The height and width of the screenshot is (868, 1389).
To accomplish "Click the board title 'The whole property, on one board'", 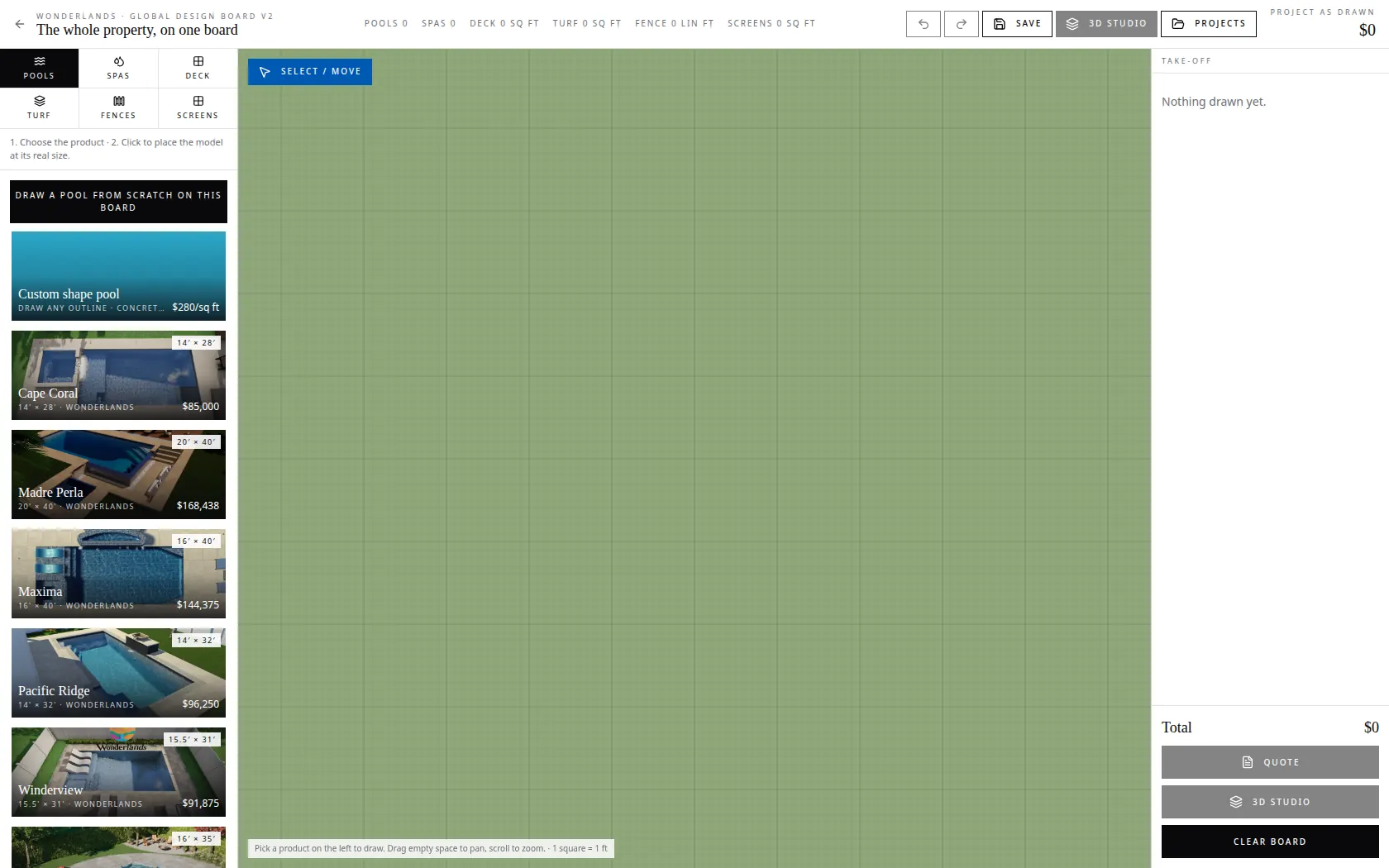I will click(x=137, y=30).
